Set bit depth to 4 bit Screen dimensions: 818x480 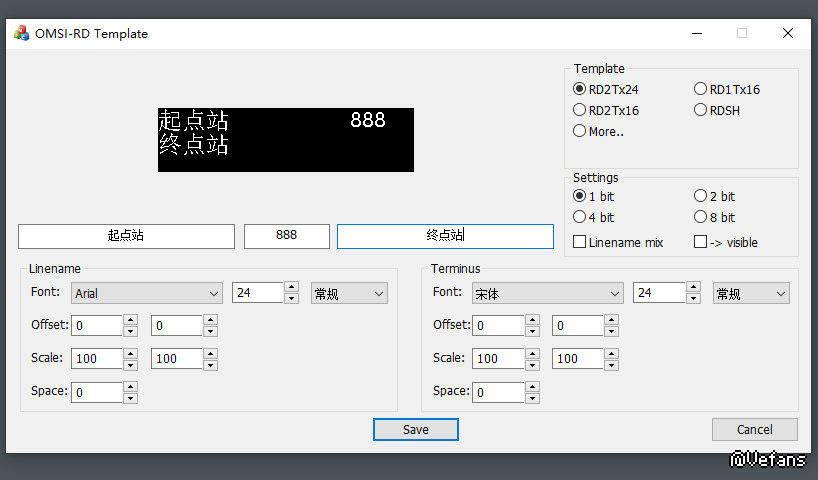coord(580,217)
